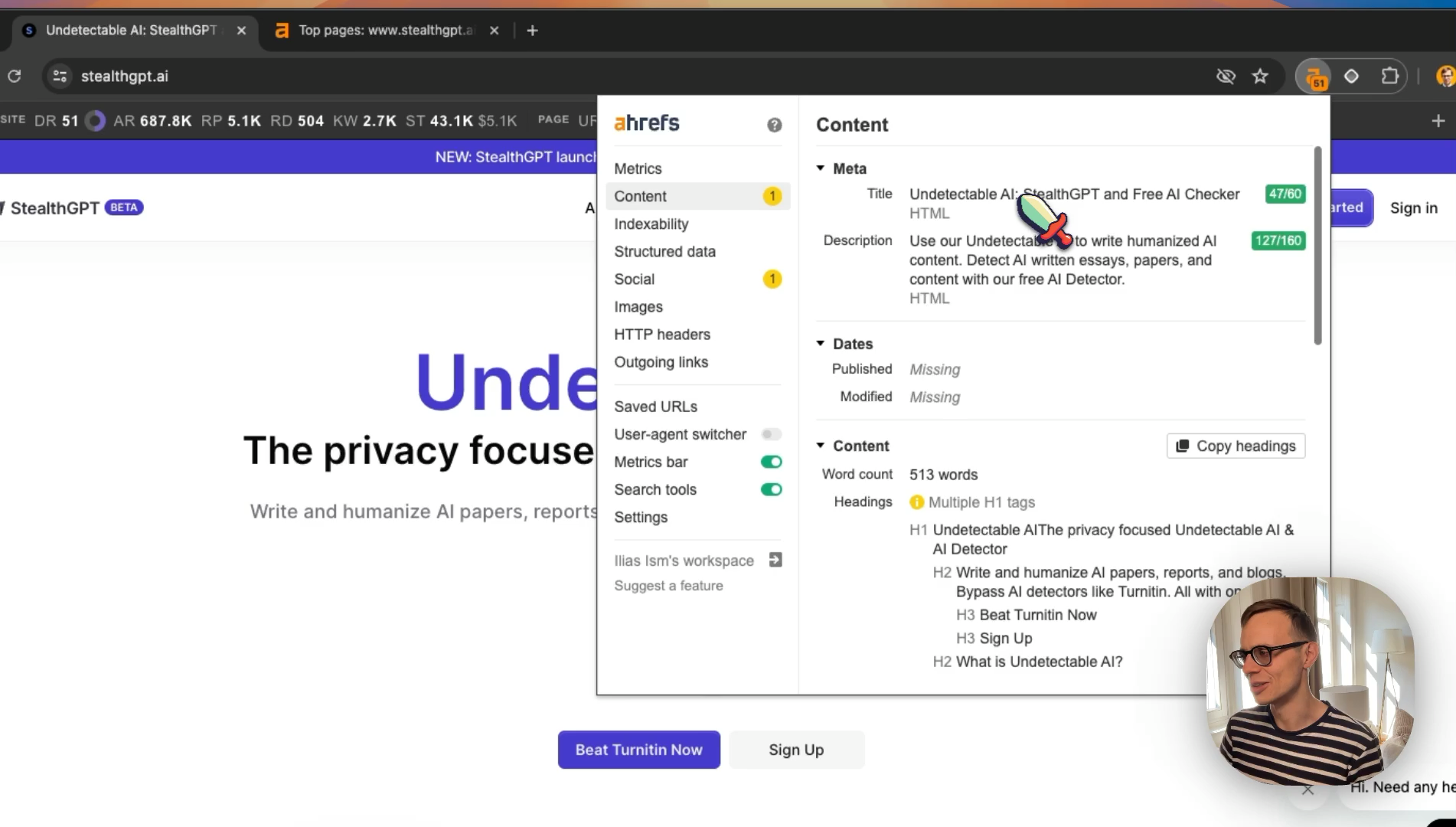1456x827 pixels.
Task: Click the Ahrefs extension icon in toolbar
Action: pos(1314,77)
